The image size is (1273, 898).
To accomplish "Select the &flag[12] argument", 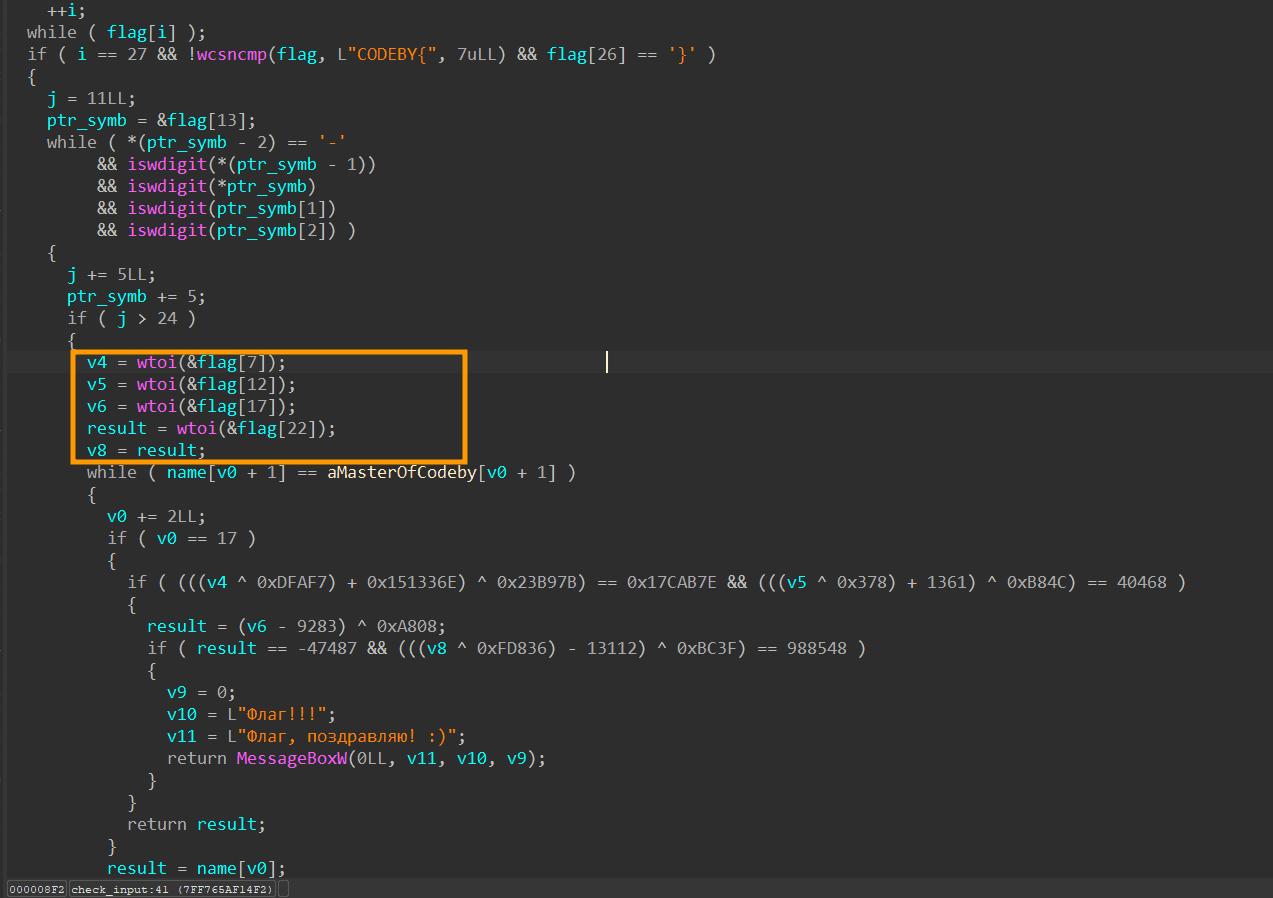I will coord(242,384).
